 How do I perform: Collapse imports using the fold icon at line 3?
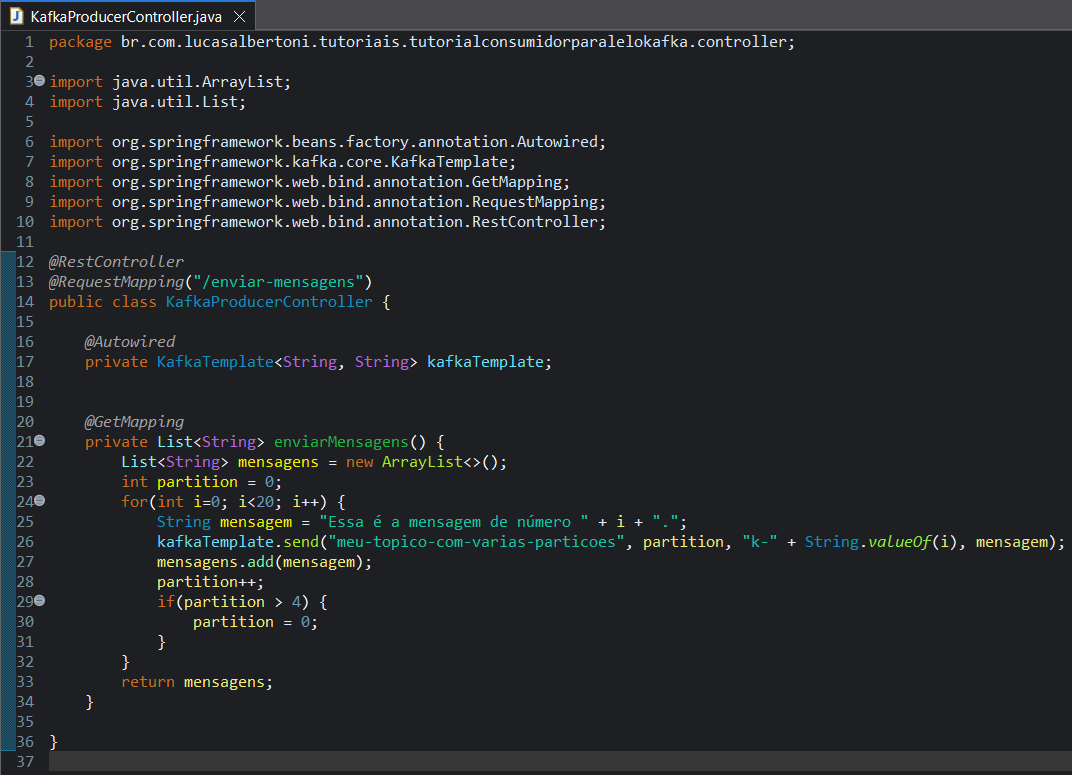[38, 81]
